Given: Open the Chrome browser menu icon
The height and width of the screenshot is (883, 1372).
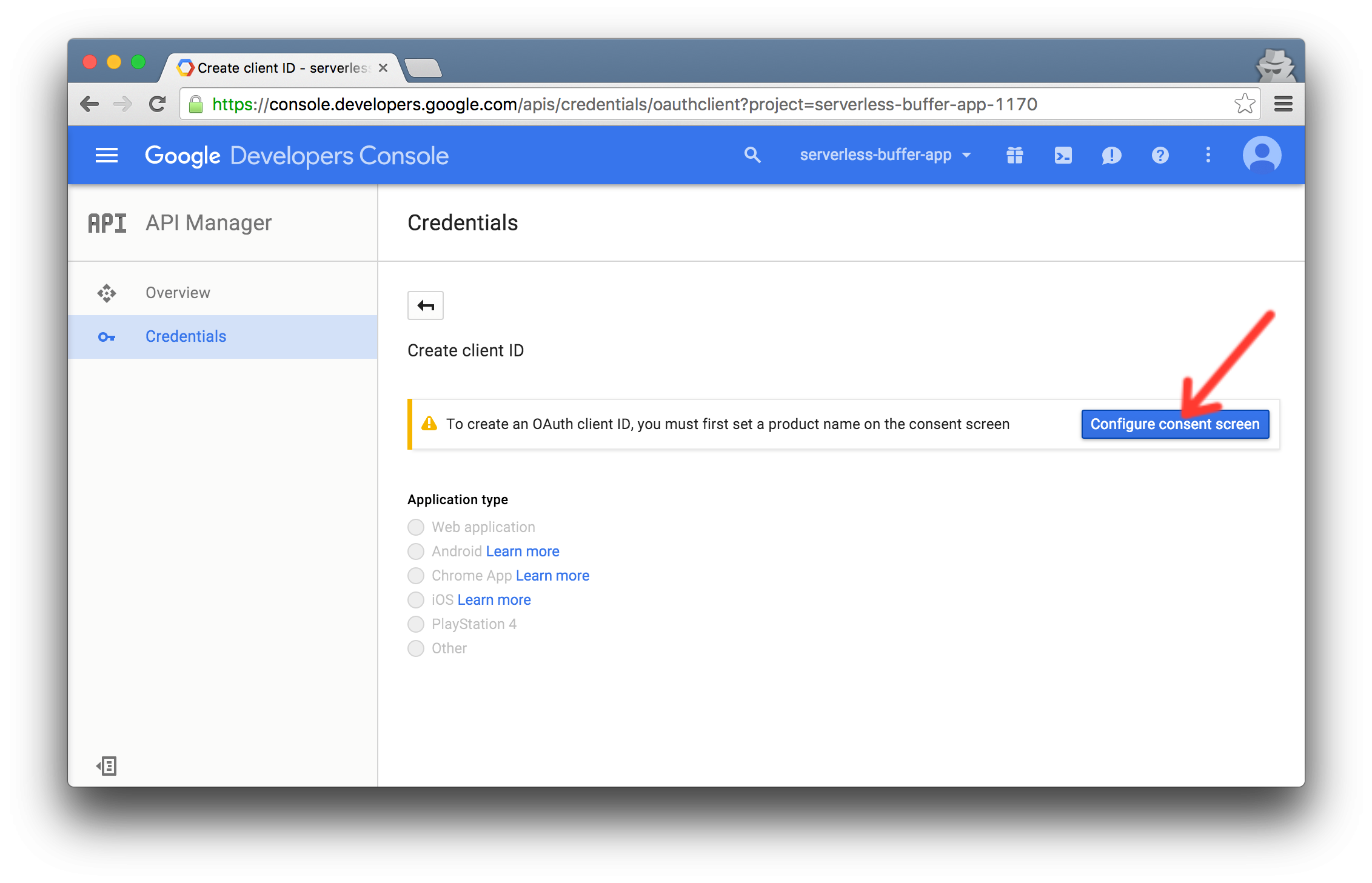Looking at the screenshot, I should [1283, 104].
